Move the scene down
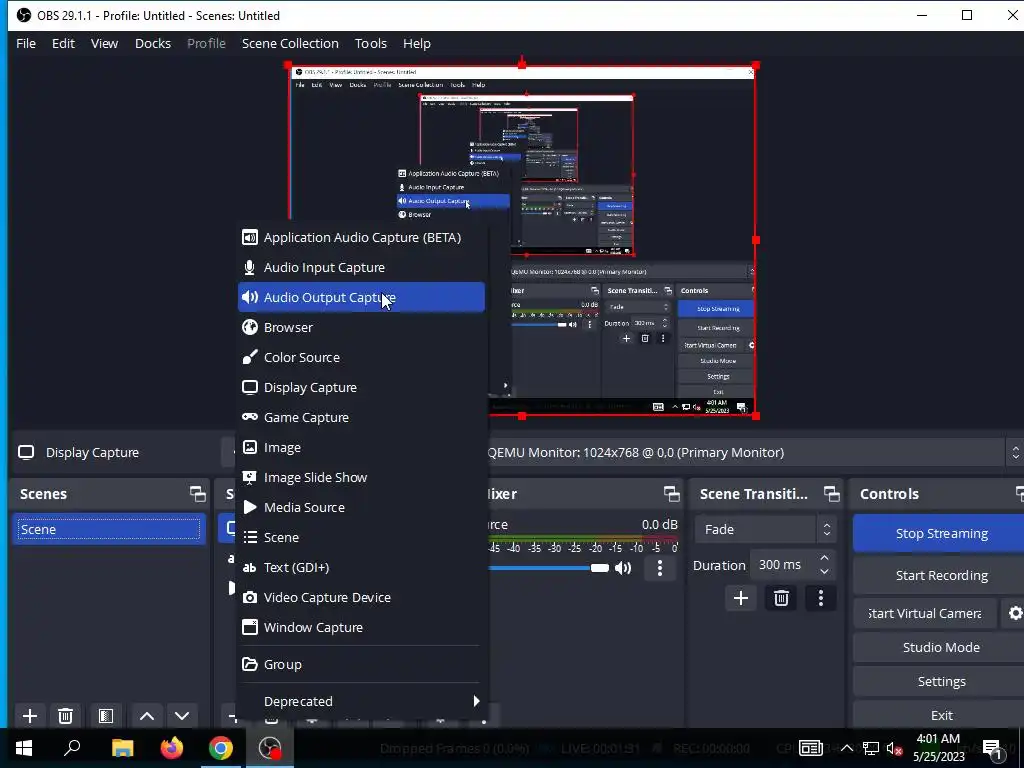This screenshot has width=1024, height=768. [182, 716]
